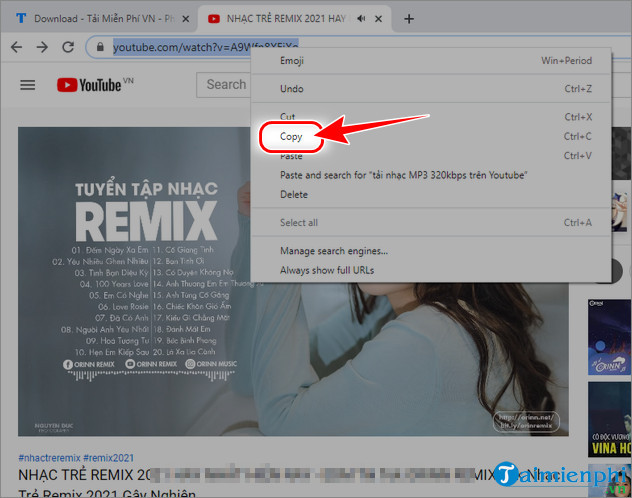Select Copy in the context menu
The image size is (632, 498).
(x=431, y=136)
